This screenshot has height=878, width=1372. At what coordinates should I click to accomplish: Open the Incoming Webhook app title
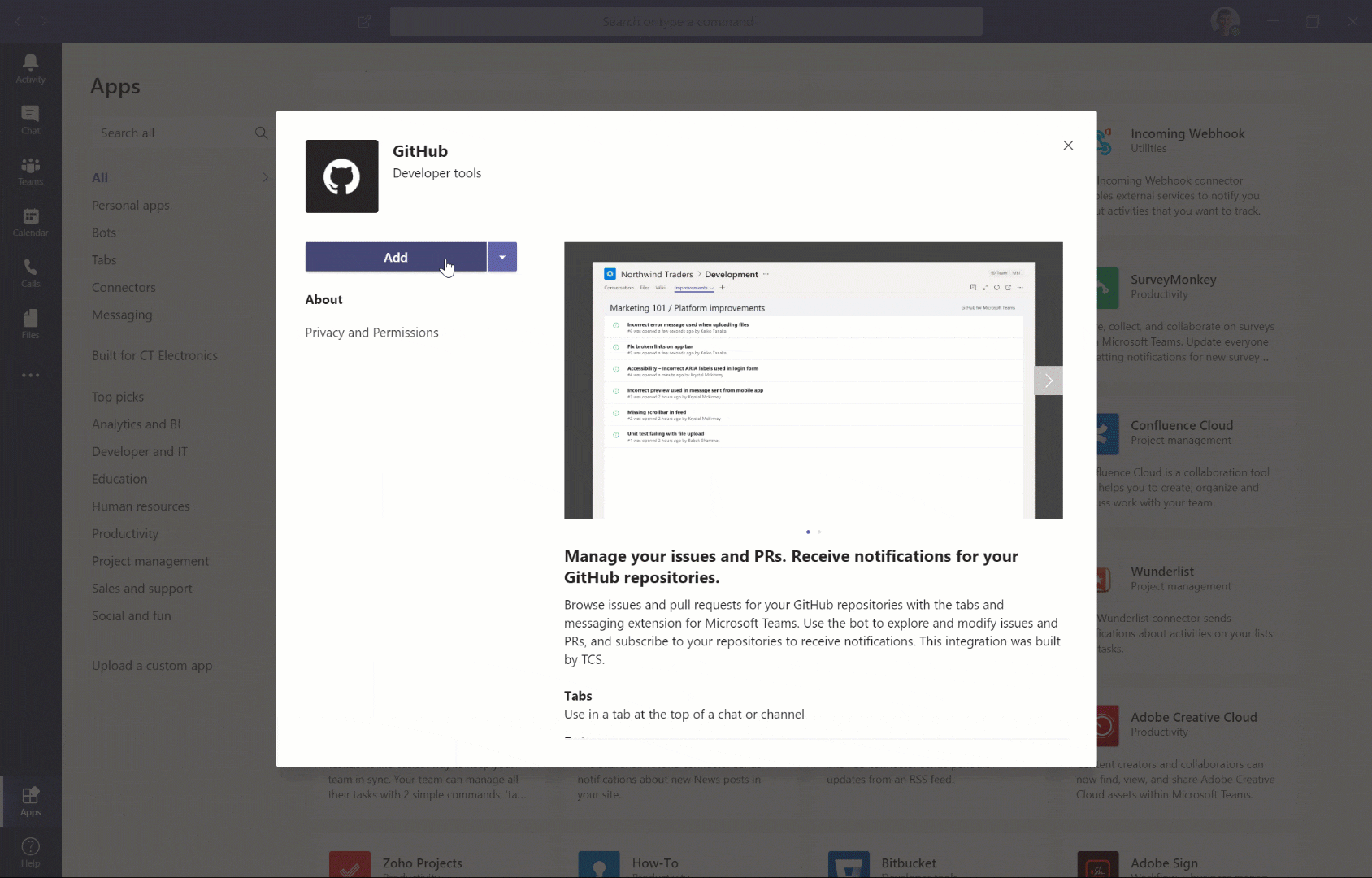coord(1187,133)
